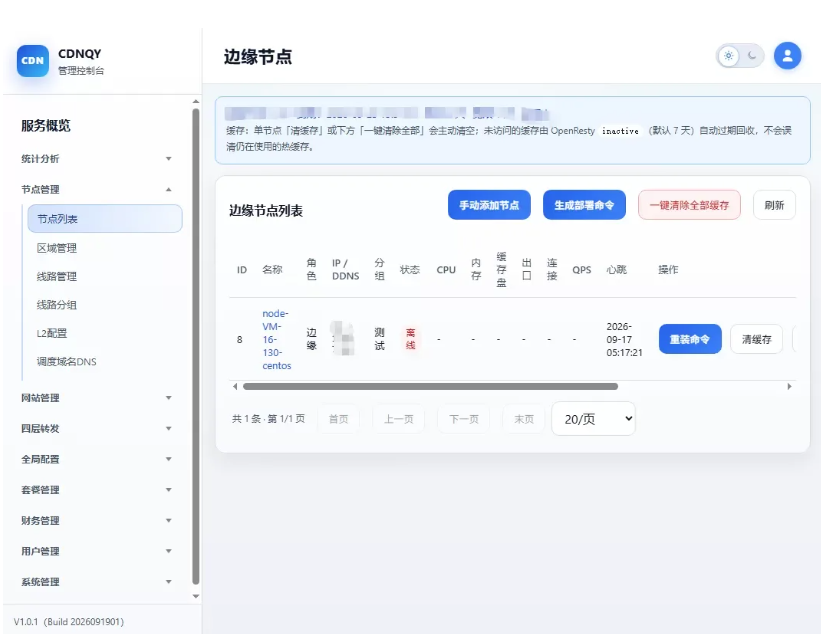The width and height of the screenshot is (821, 634).
Task: Click the inactive code tag
Action: (620, 131)
